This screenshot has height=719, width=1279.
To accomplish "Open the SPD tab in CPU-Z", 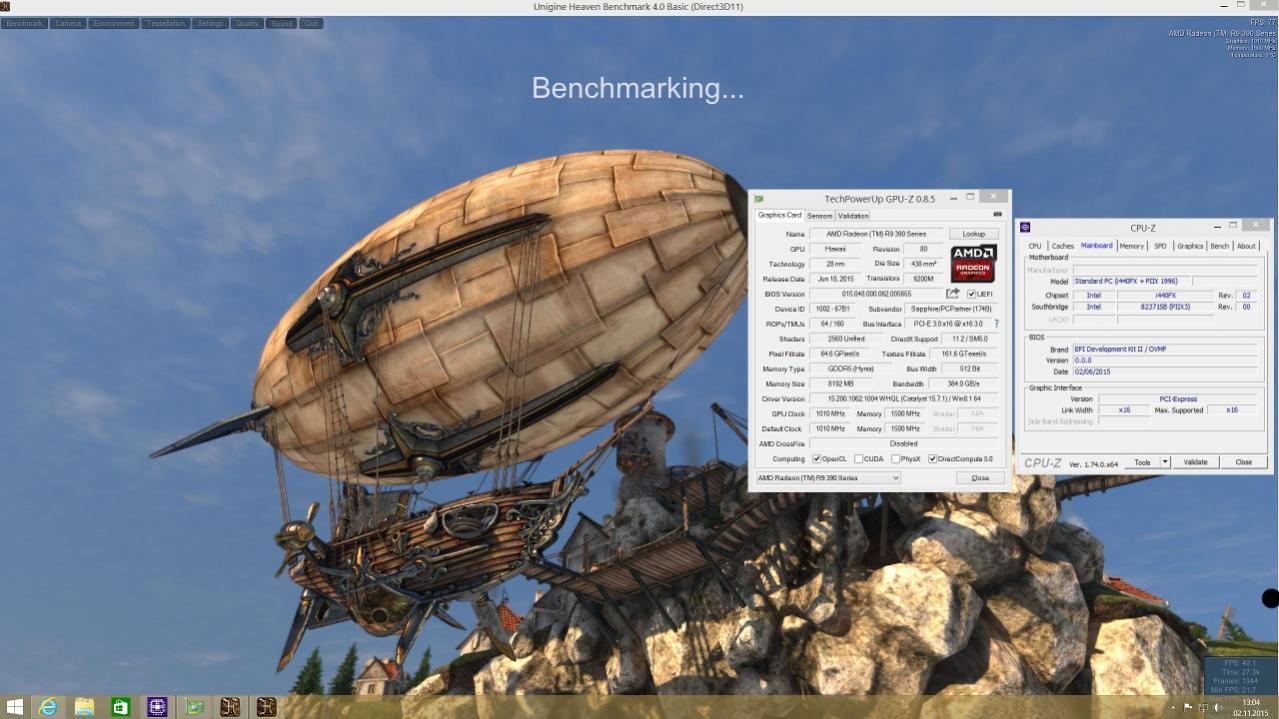I will (1160, 246).
